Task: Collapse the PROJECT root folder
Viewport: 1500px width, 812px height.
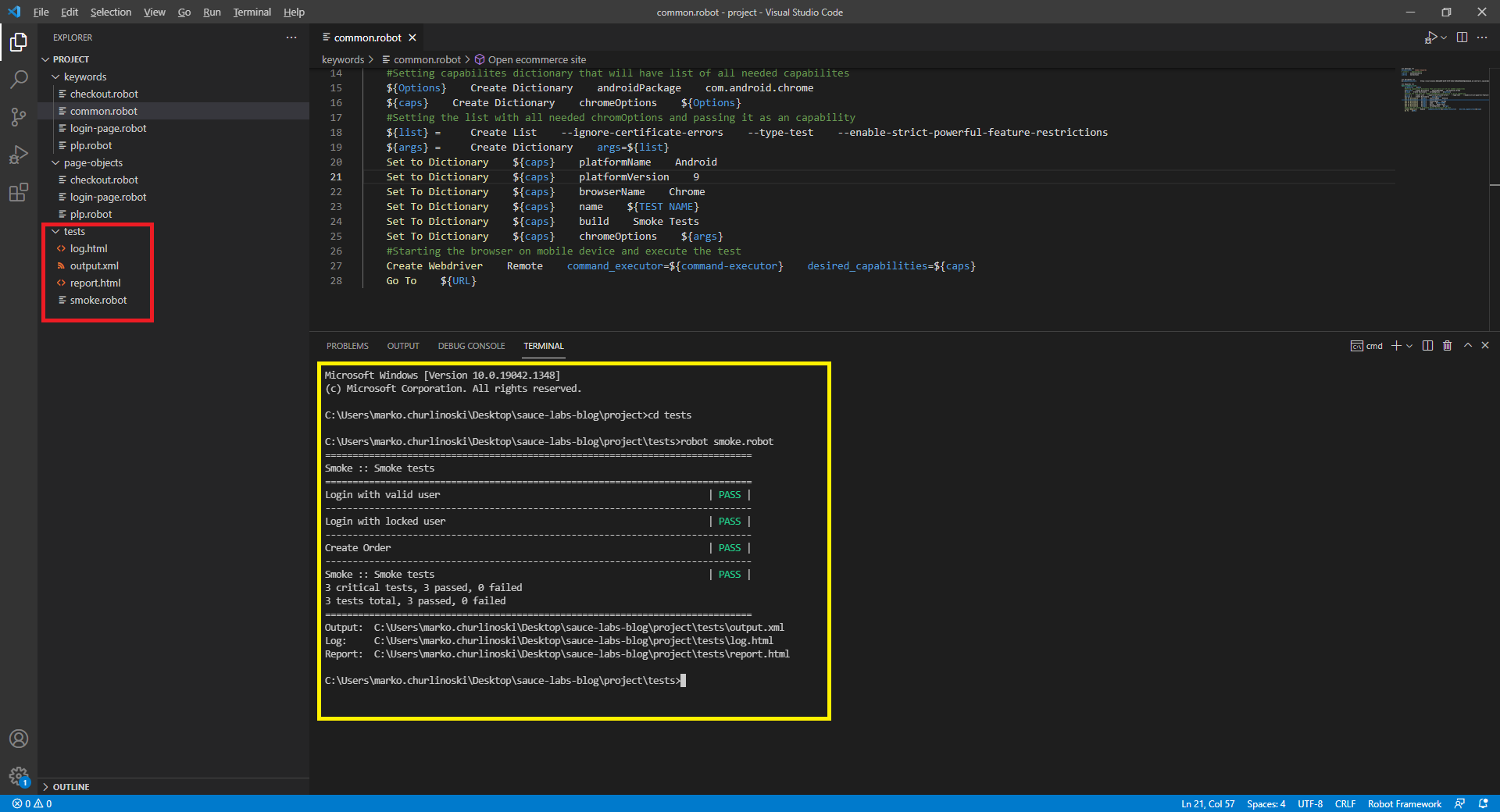Action: coord(45,59)
